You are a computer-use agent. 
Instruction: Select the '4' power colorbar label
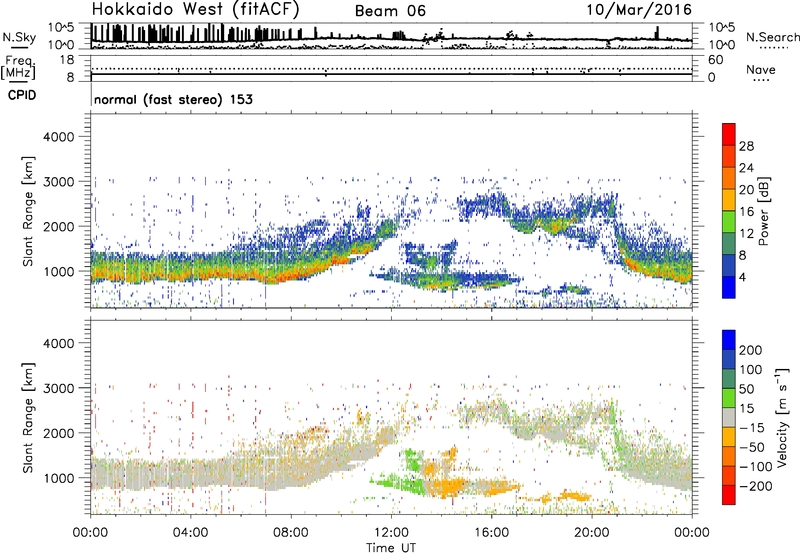click(x=742, y=278)
